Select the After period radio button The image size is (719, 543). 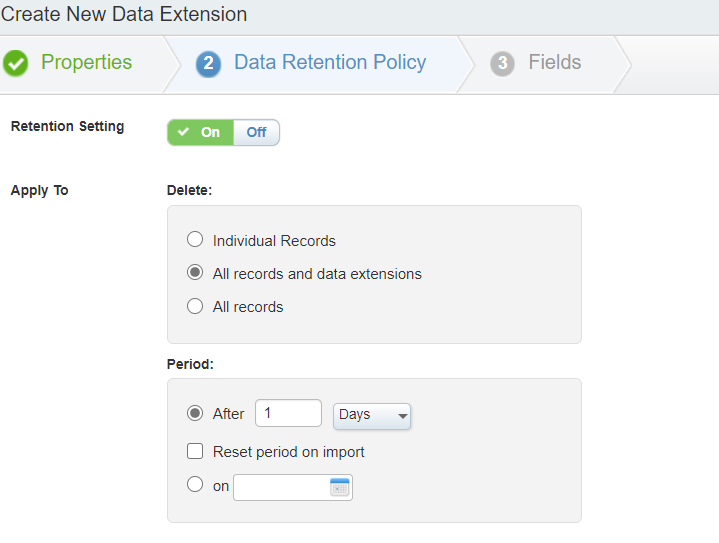pos(195,413)
